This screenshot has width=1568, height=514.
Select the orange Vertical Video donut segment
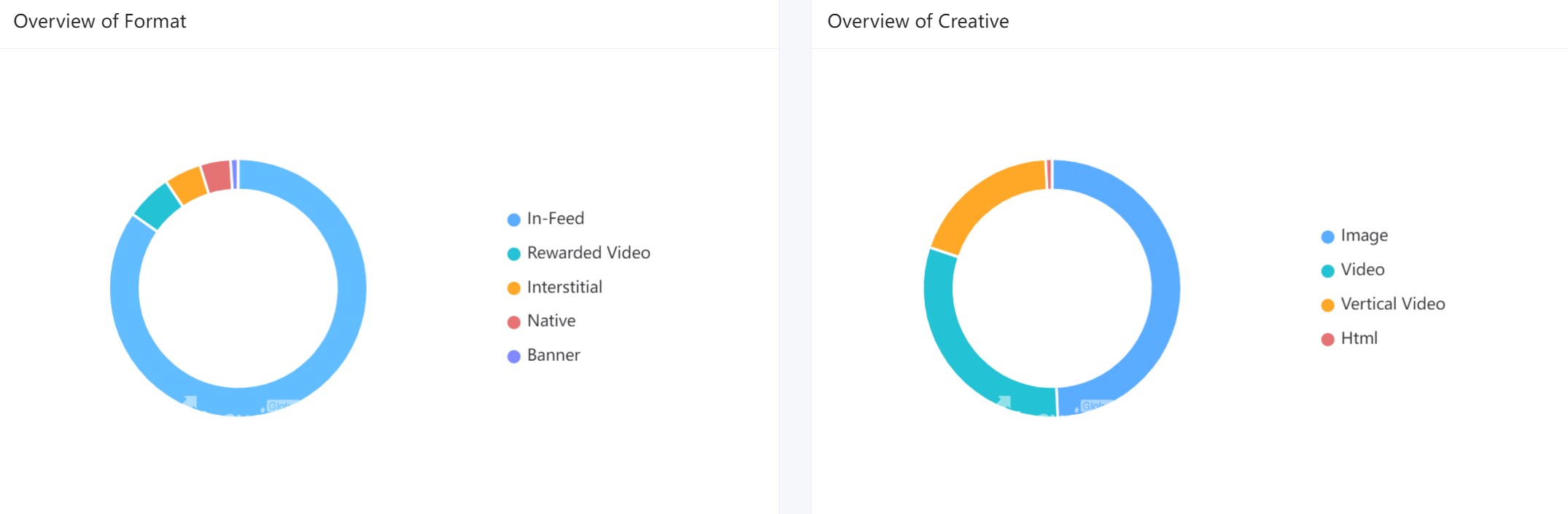tap(981, 198)
